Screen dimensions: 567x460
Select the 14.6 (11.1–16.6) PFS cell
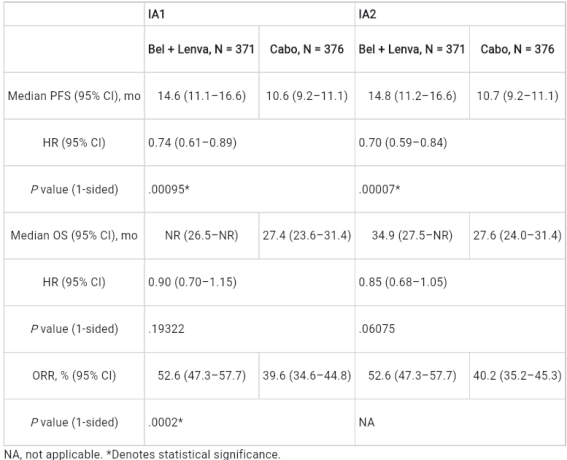[x=202, y=96]
